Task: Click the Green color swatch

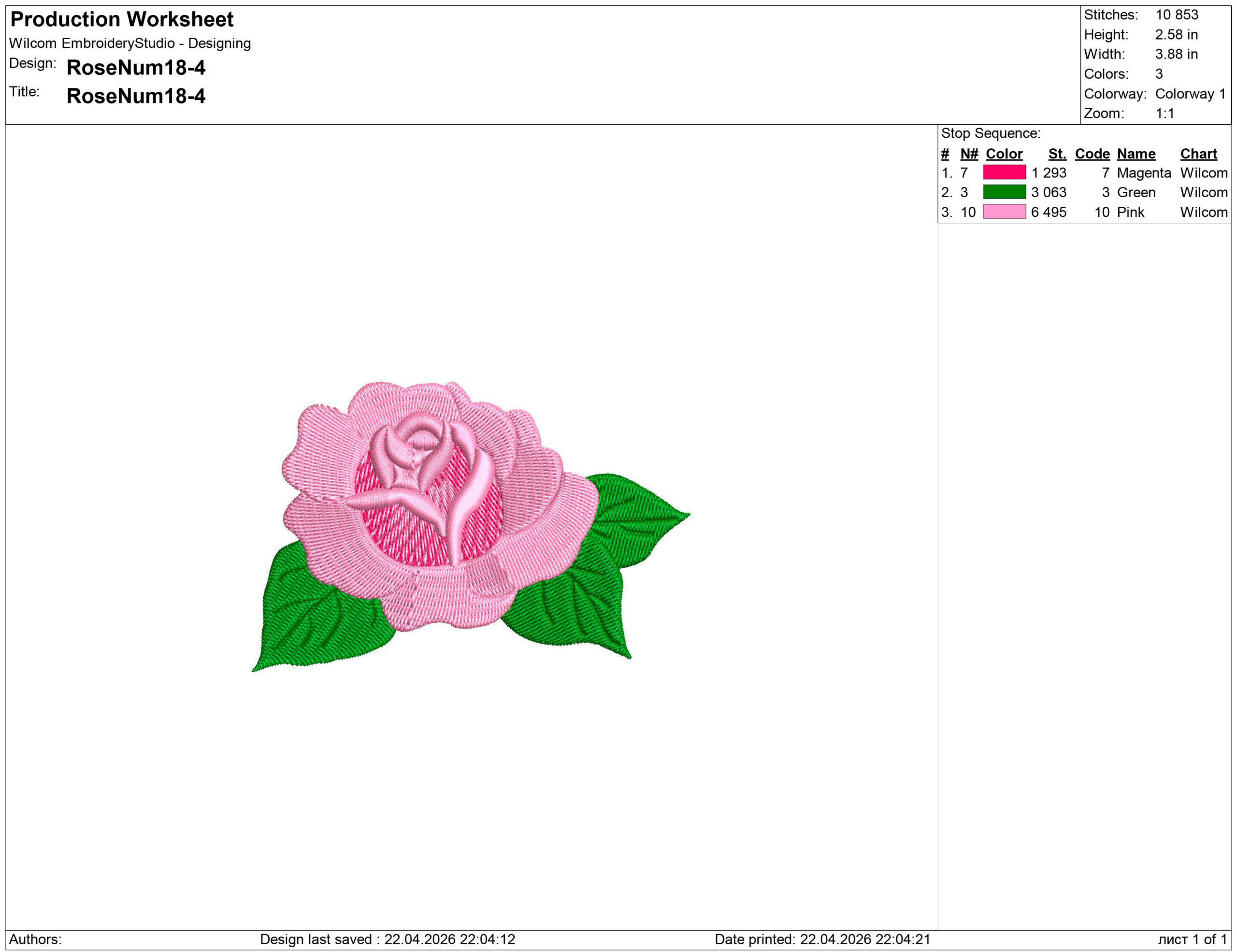Action: (x=1004, y=192)
